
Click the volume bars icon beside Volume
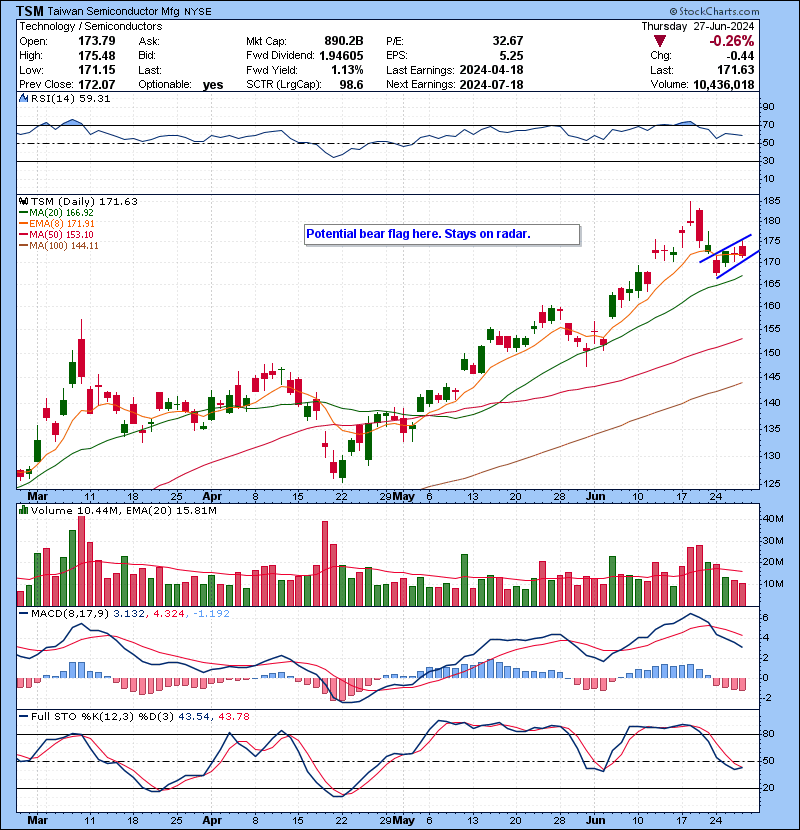click(23, 511)
